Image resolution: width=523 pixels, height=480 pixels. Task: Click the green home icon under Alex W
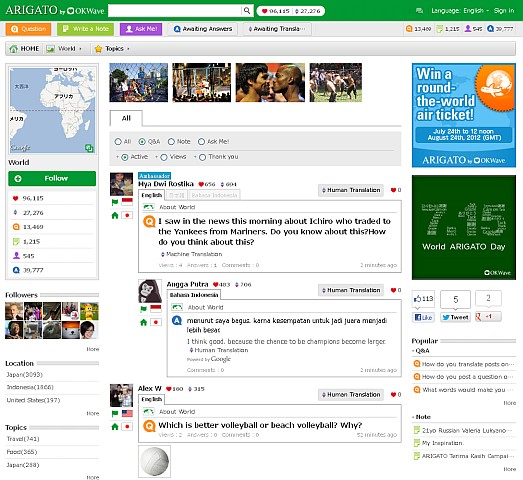pos(115,427)
